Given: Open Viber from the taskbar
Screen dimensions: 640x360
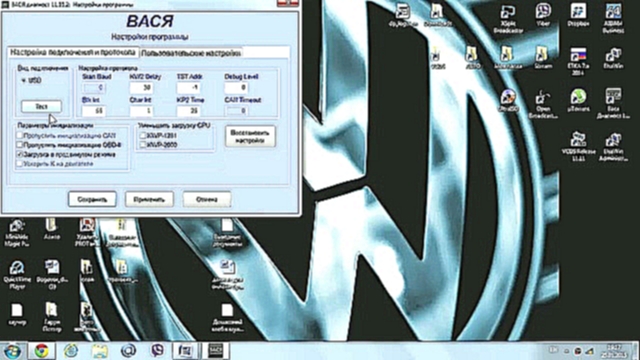Looking at the screenshot, I should pos(158,351).
